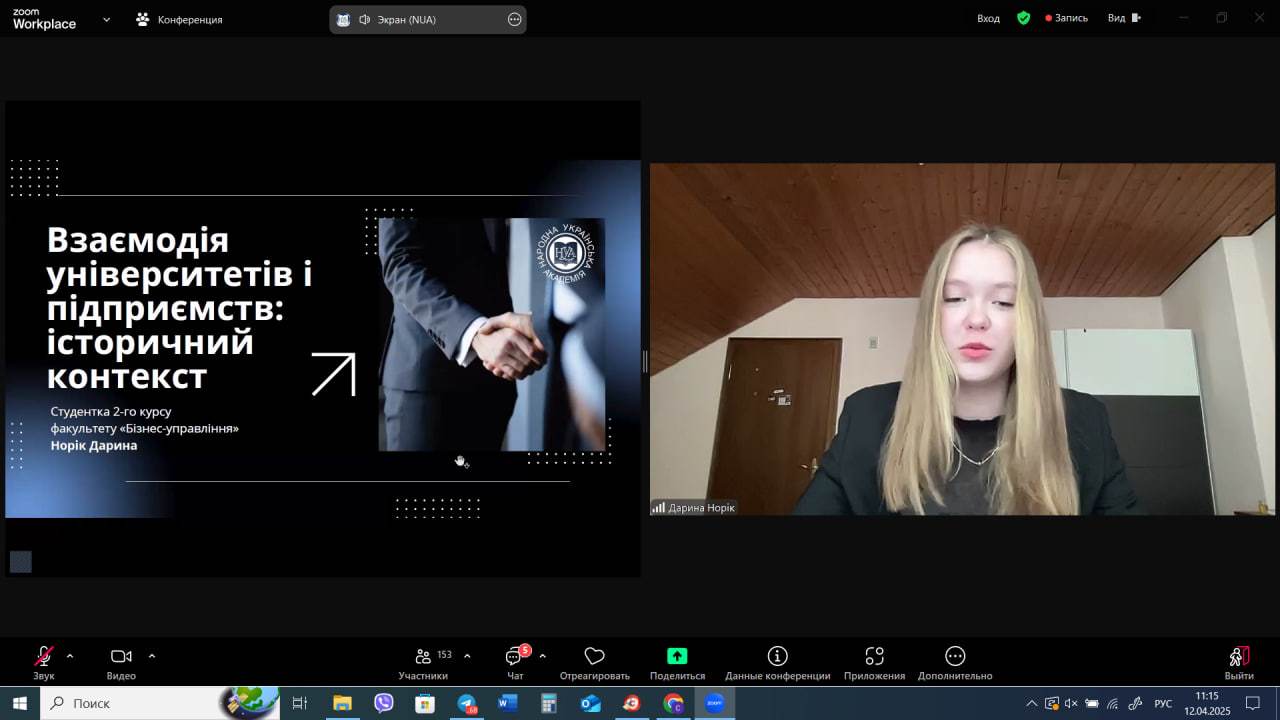Open Google Chrome from taskbar
The image size is (1280, 720).
coord(673,703)
